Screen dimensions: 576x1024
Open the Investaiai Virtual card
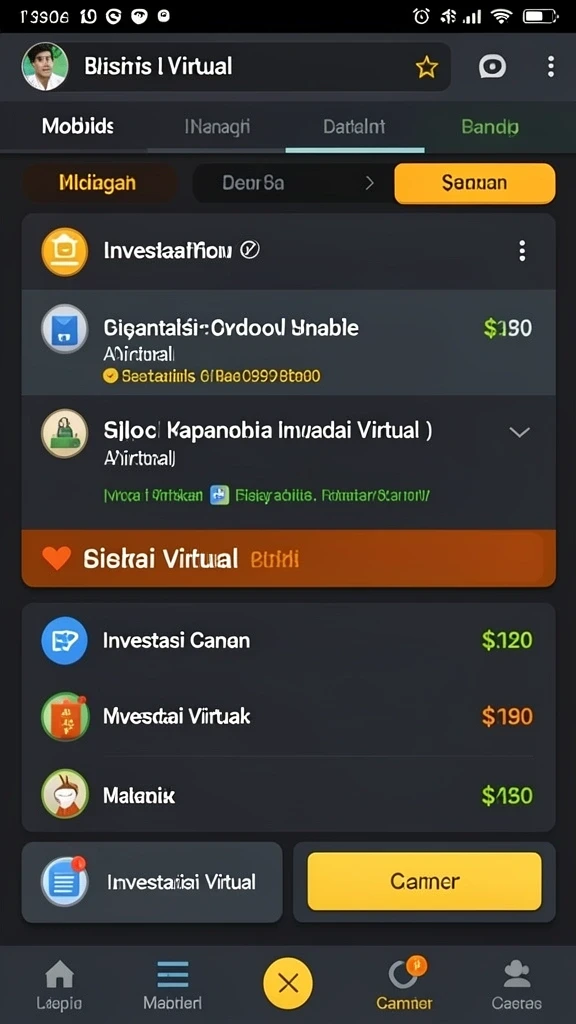point(152,882)
